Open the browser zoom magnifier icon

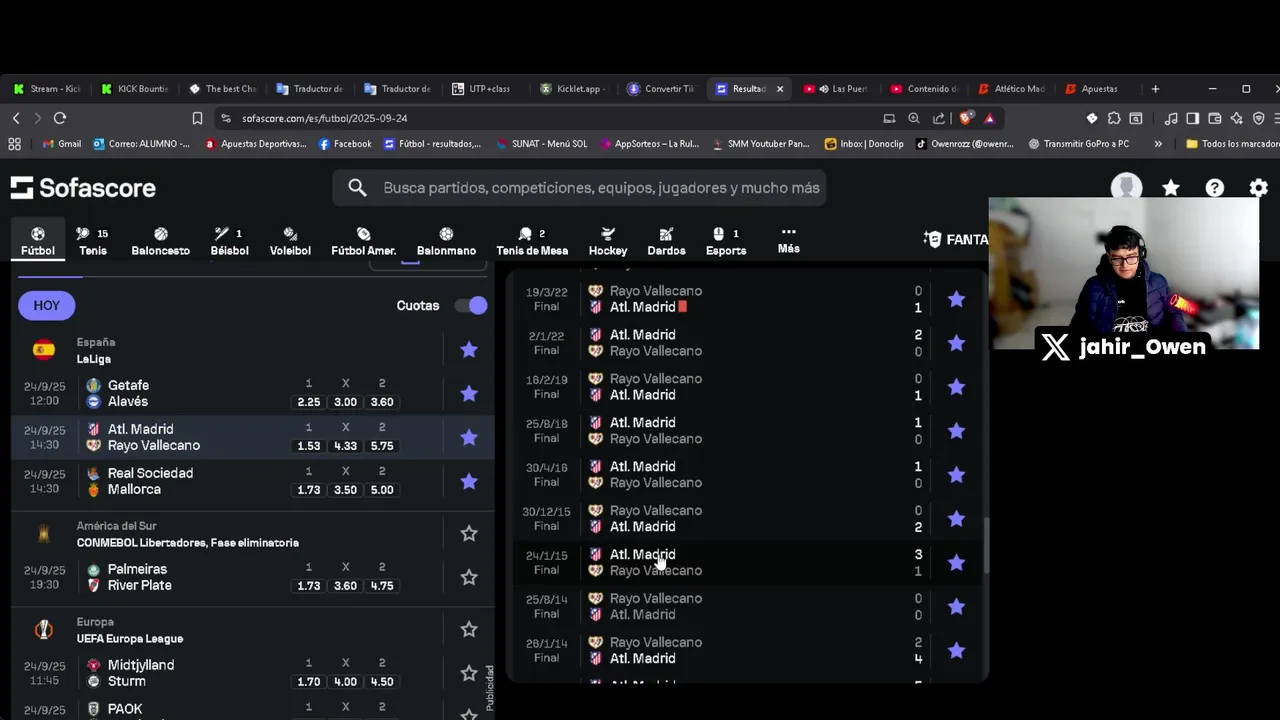[x=914, y=118]
